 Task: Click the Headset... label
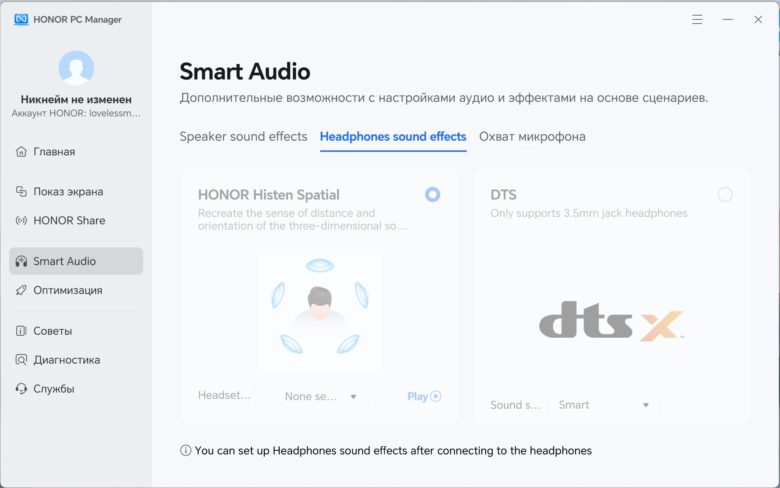[224, 395]
